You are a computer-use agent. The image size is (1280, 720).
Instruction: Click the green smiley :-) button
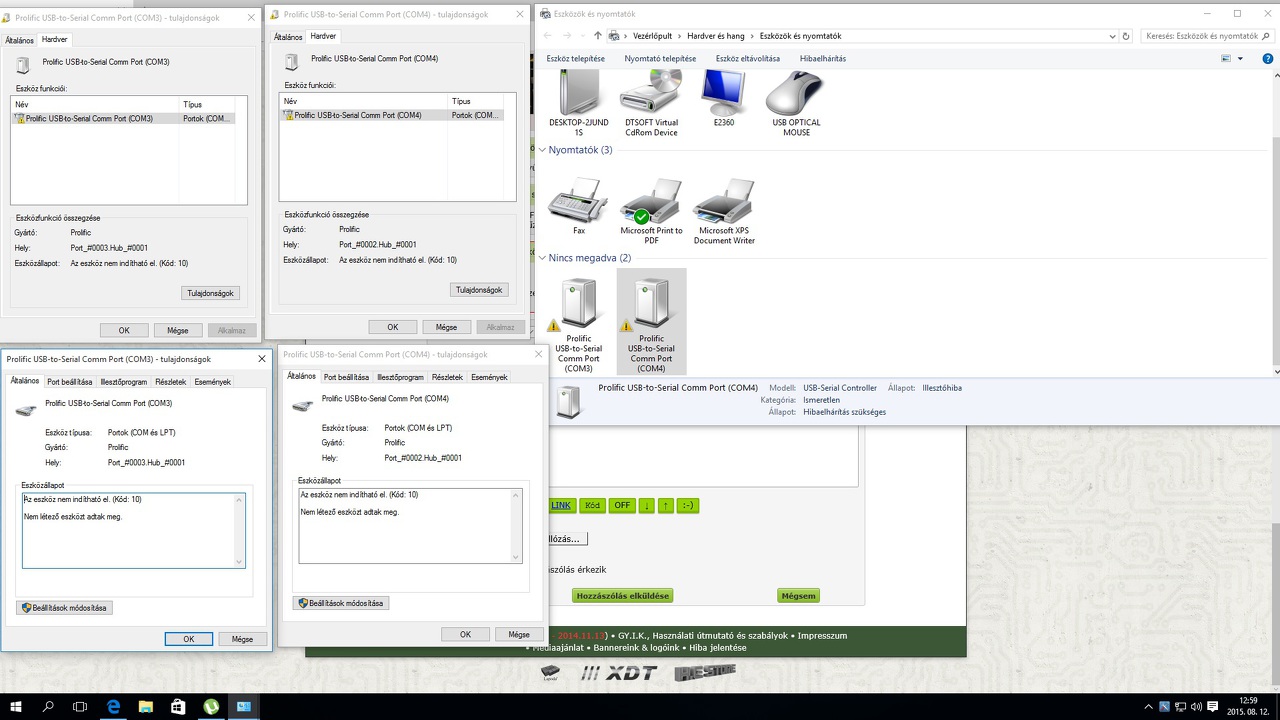pos(688,506)
